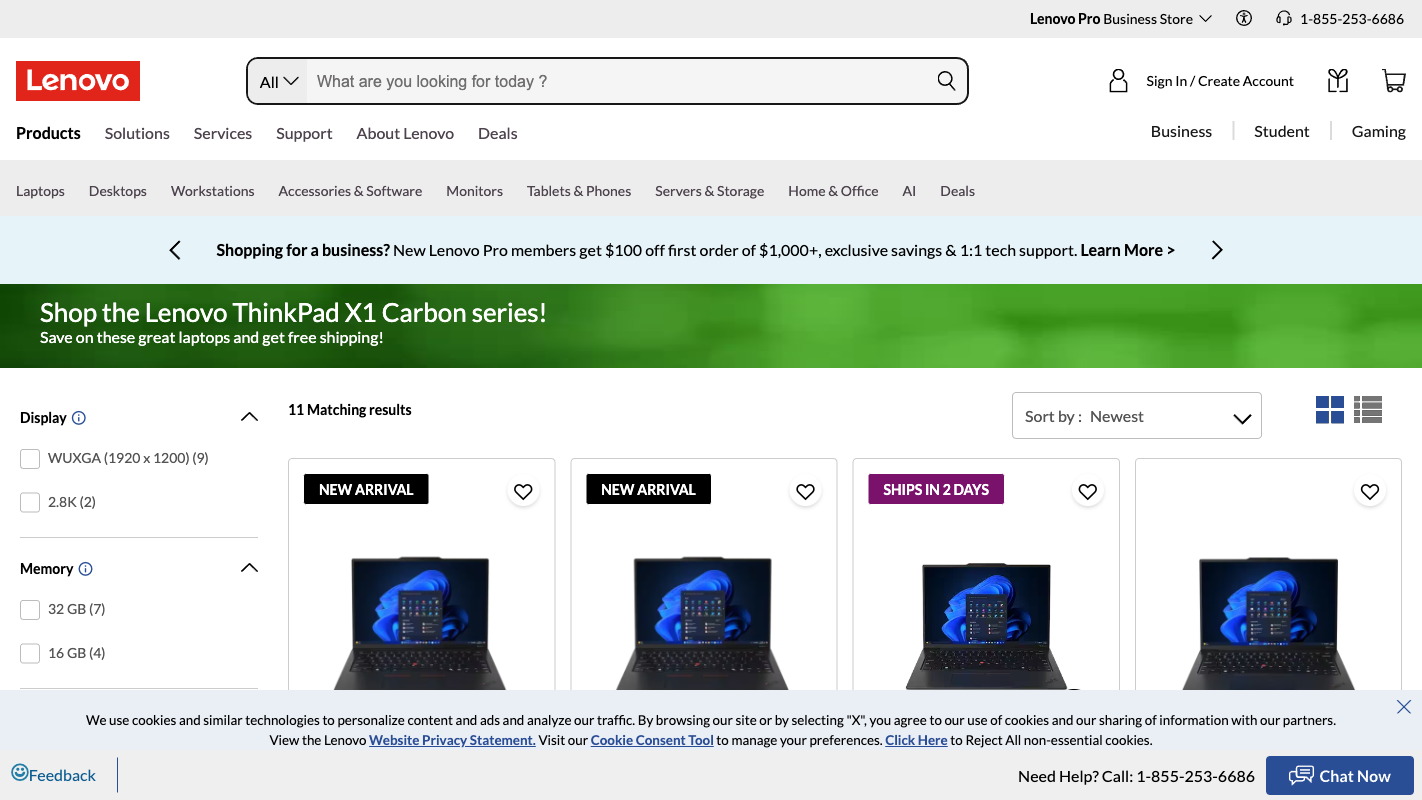The height and width of the screenshot is (800, 1422).
Task: Check the 16 GB memory filter
Action: click(x=30, y=653)
